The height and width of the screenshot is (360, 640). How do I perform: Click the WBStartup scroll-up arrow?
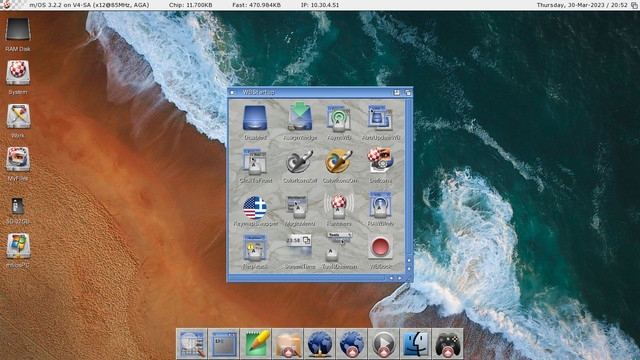click(x=409, y=260)
